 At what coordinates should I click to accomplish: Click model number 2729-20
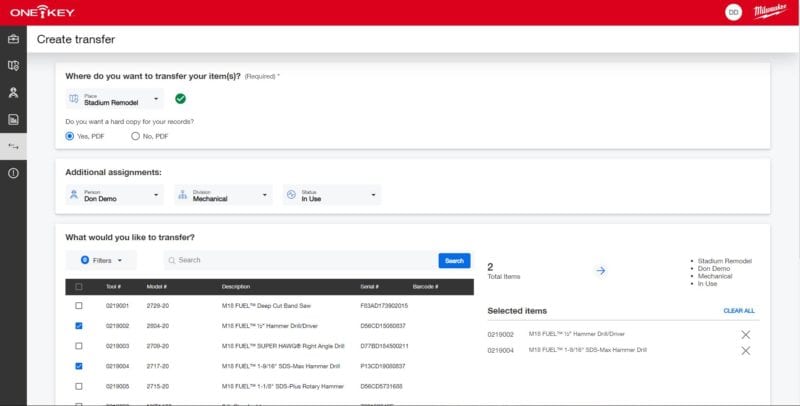(158, 306)
